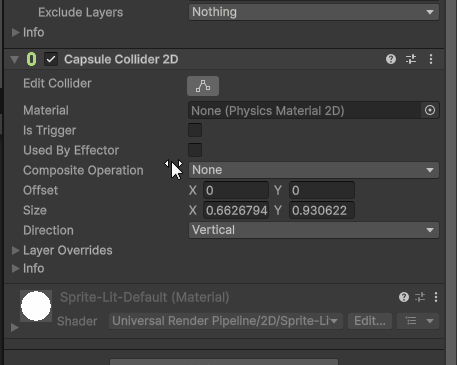Screen dimensions: 457x365
Task: Click the Shader label text
Action: (77, 321)
